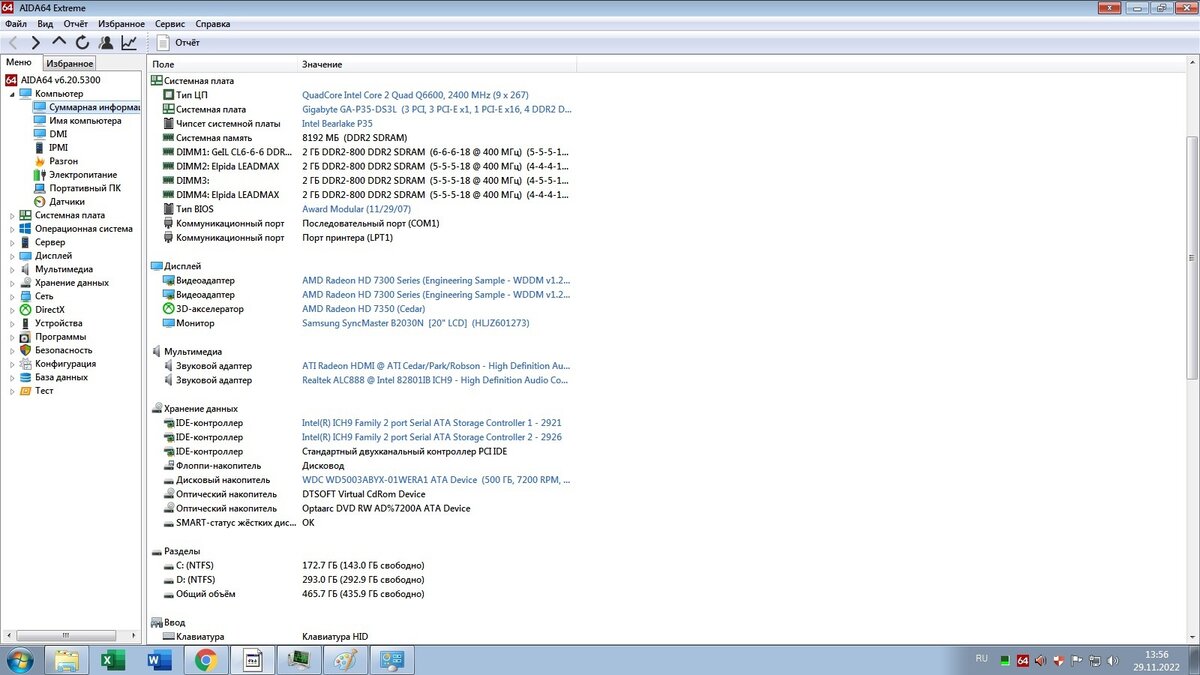The height and width of the screenshot is (675, 1200).
Task: Open the Справка menu
Action: 213,23
